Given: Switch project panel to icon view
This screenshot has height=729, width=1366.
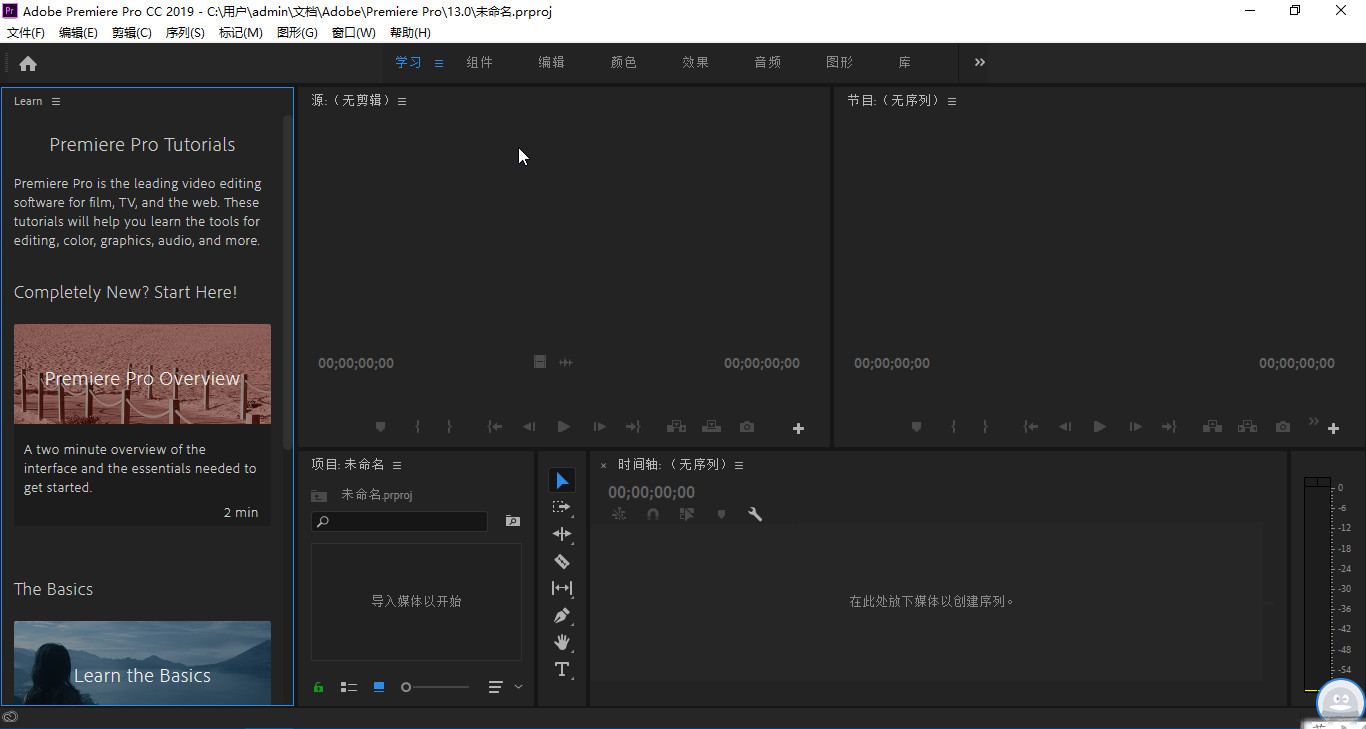Looking at the screenshot, I should (x=379, y=687).
